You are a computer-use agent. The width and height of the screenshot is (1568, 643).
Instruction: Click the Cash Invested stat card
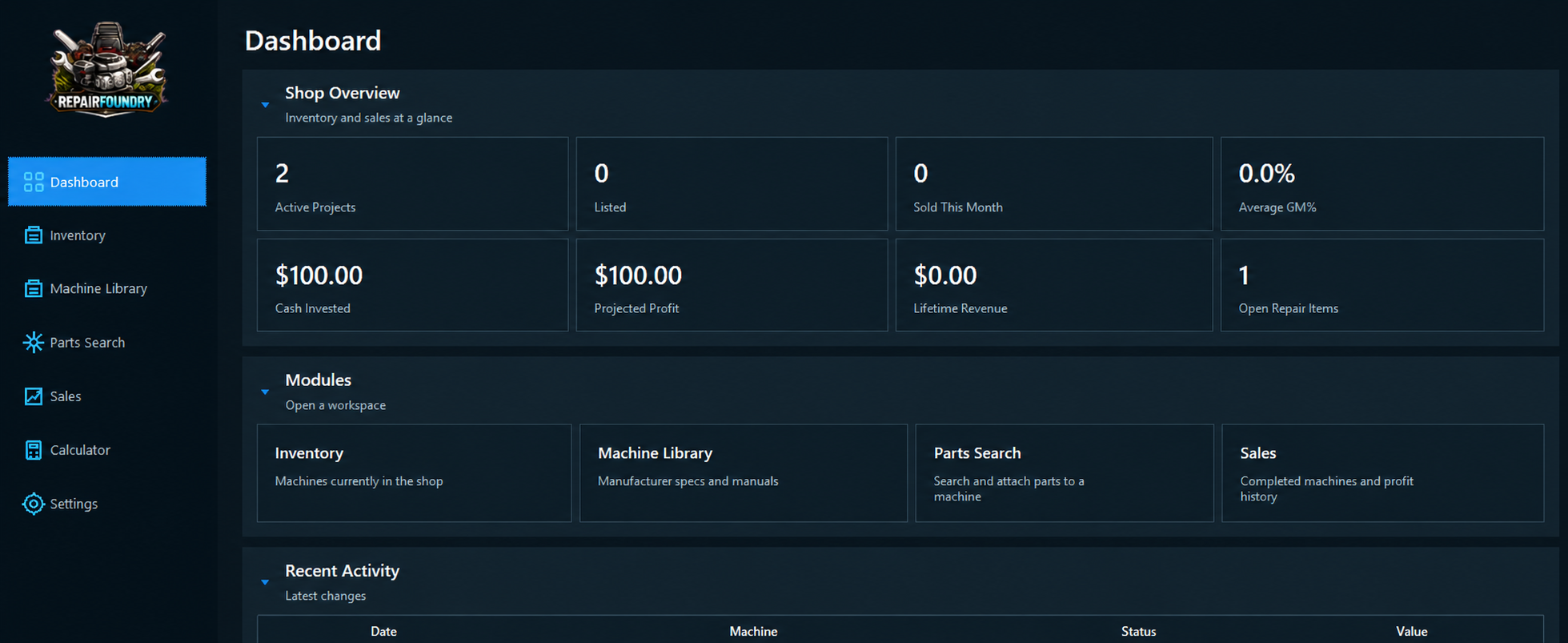click(x=412, y=285)
